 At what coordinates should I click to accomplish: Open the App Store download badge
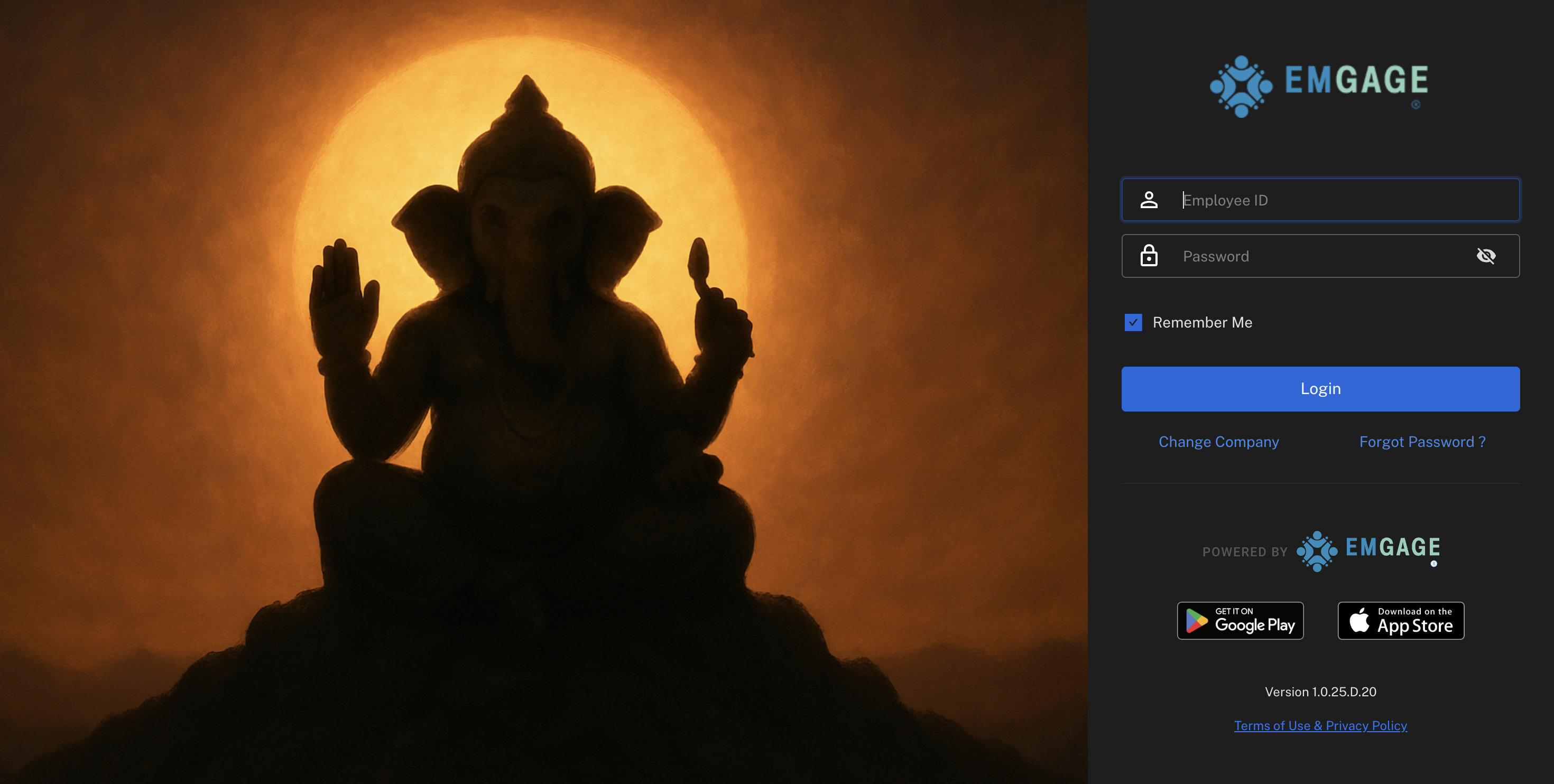click(x=1400, y=620)
